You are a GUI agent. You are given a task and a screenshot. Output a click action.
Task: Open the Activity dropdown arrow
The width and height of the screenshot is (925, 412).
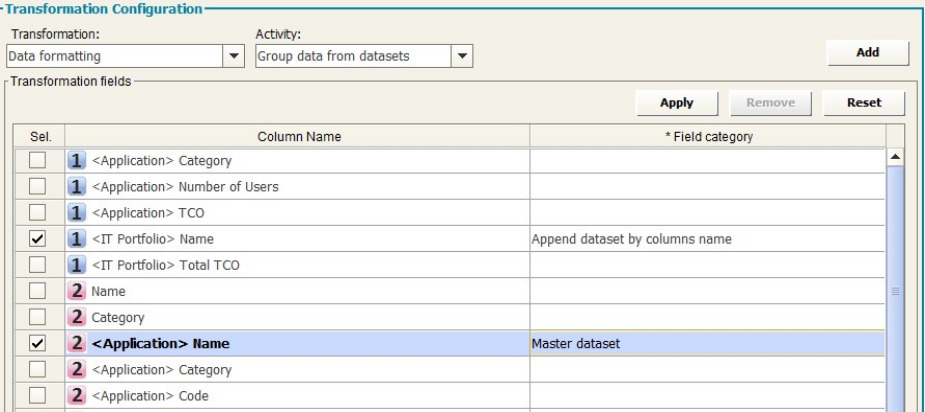point(462,57)
